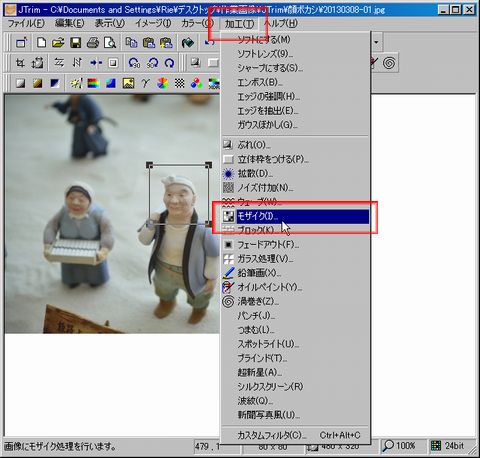Click the blue inward arrows margin icon
Viewport: 480px width, 458px height.
(96, 63)
